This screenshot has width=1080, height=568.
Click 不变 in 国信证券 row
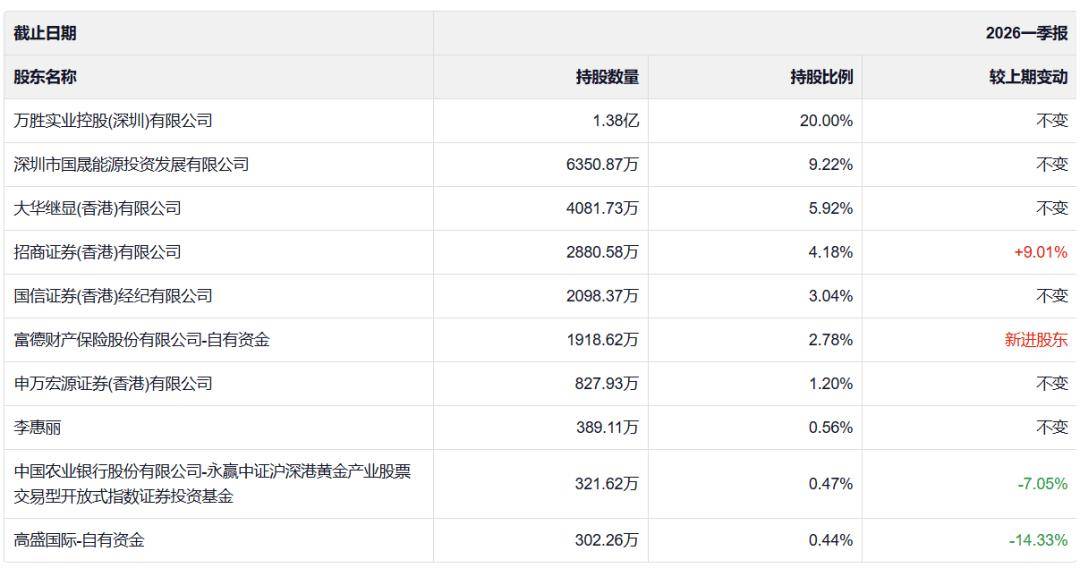(1052, 296)
